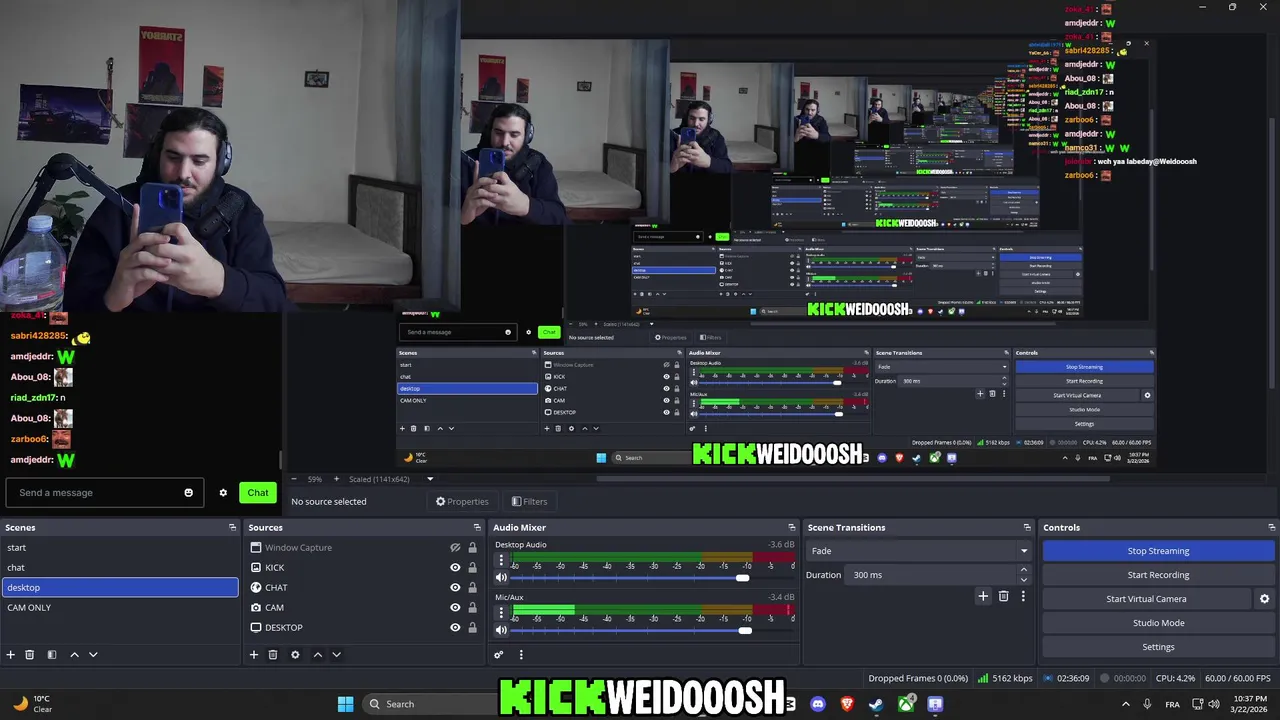
Task: Unlock the Window Capture source
Action: [x=472, y=547]
